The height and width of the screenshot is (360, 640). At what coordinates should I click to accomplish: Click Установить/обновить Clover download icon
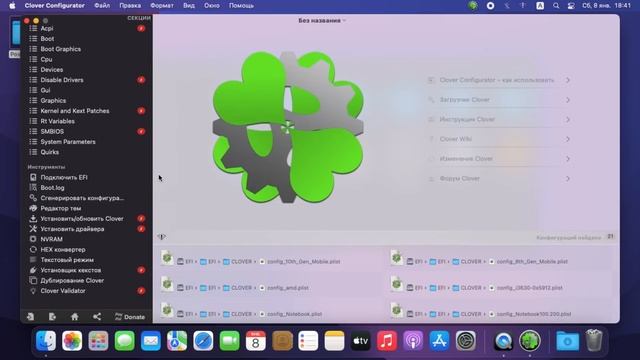pyautogui.click(x=33, y=218)
